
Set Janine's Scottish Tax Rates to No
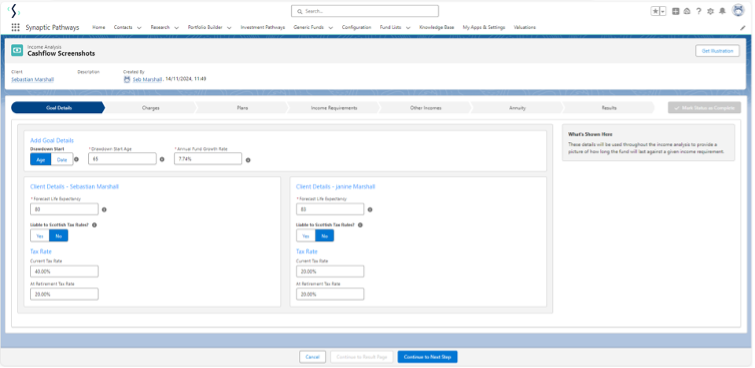[x=325, y=236]
